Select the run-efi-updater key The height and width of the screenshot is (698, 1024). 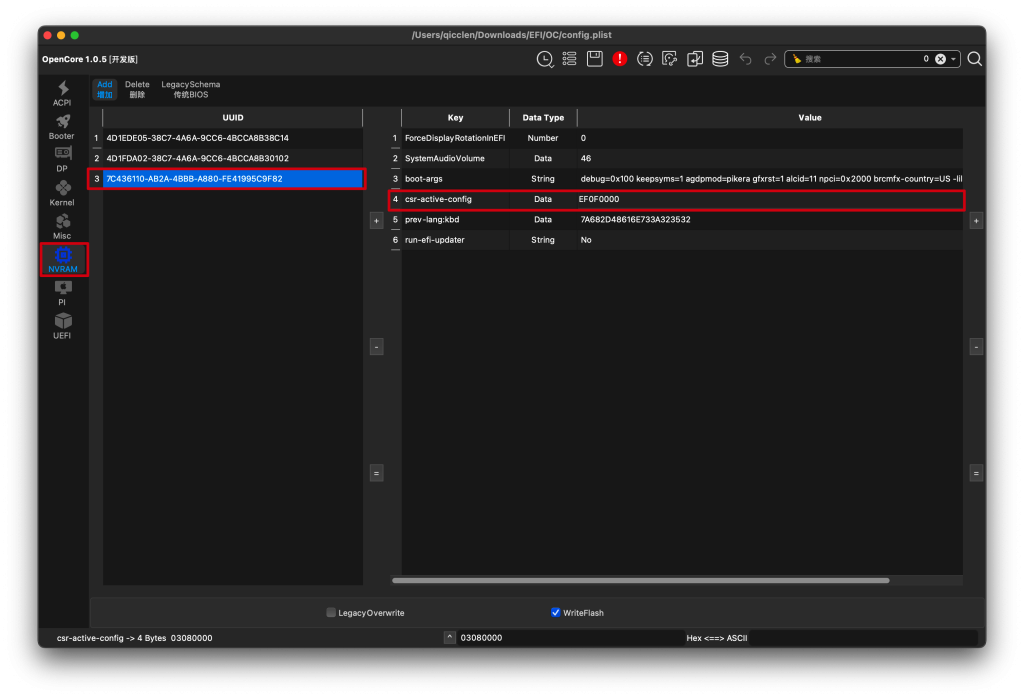(455, 240)
